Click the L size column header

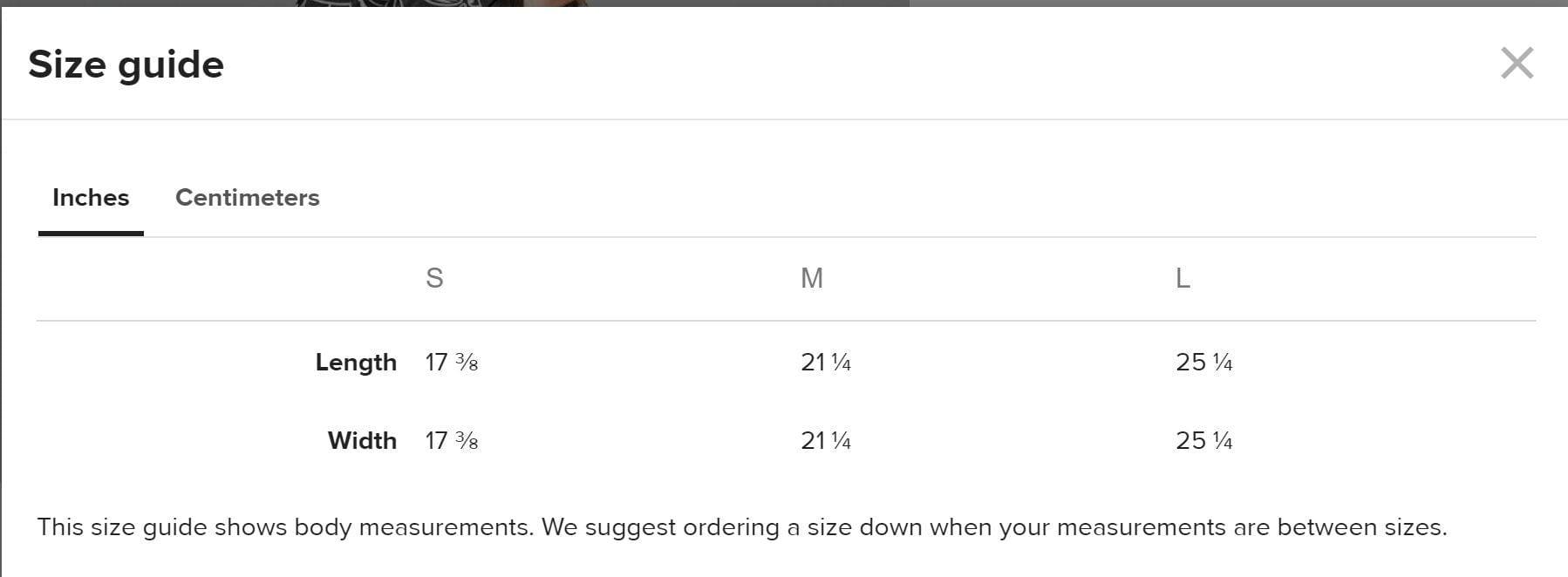pos(1183,278)
